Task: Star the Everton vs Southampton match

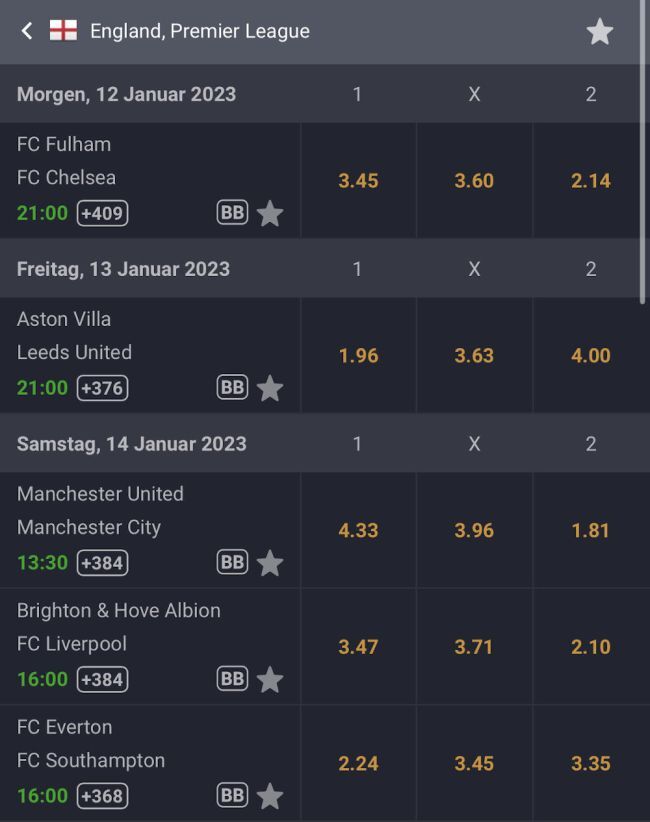Action: [x=270, y=796]
